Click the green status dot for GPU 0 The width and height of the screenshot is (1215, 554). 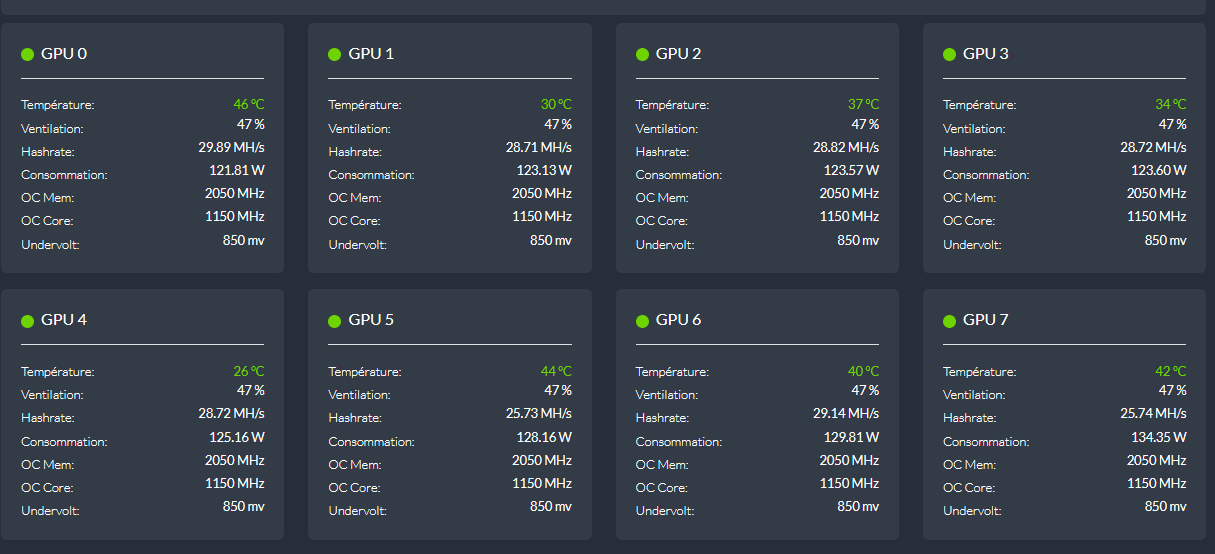click(x=28, y=54)
